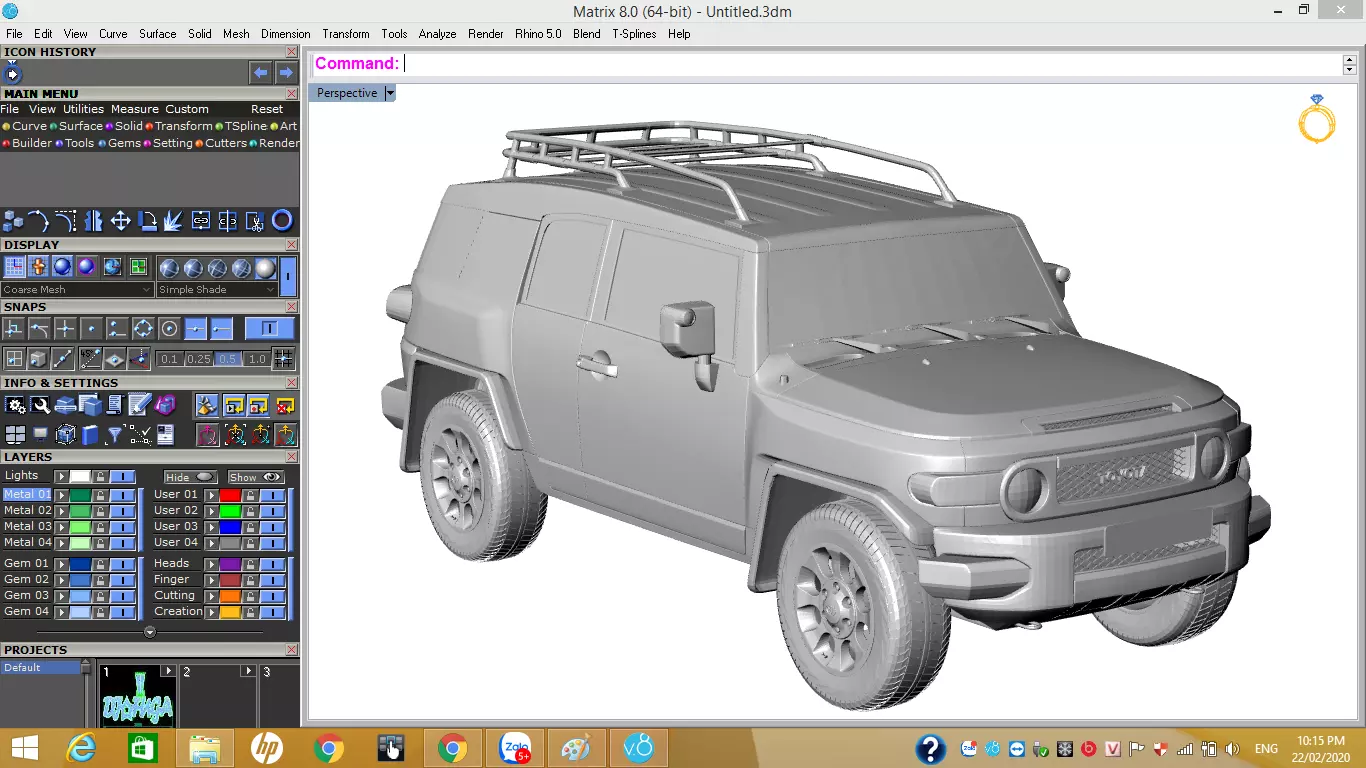Click the red X arrow icon in Info & Settings
The image size is (1366, 768).
tap(285, 405)
